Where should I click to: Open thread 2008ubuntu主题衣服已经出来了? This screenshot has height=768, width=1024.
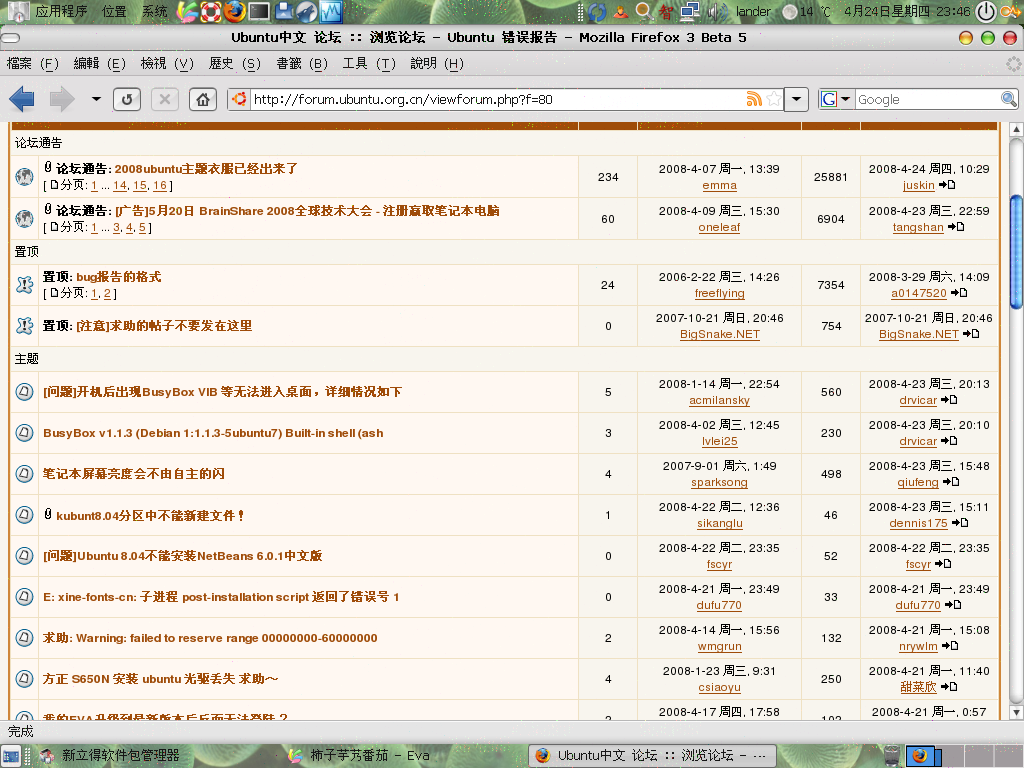(206, 168)
